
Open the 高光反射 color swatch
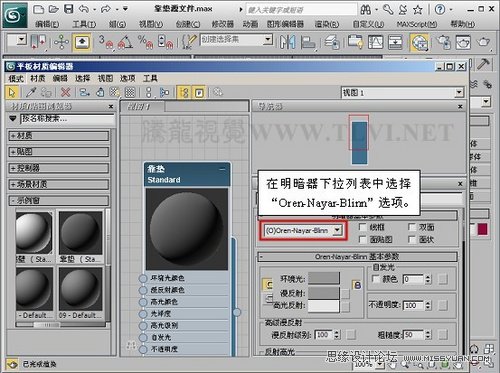tap(324, 306)
